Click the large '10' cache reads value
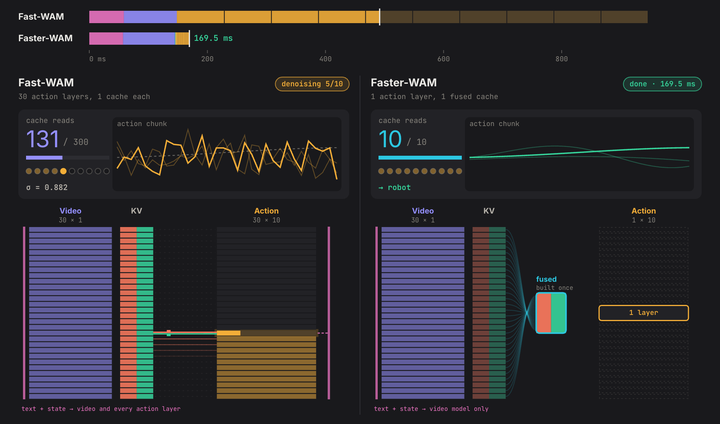Image resolution: width=720 pixels, height=424 pixels. (x=390, y=139)
